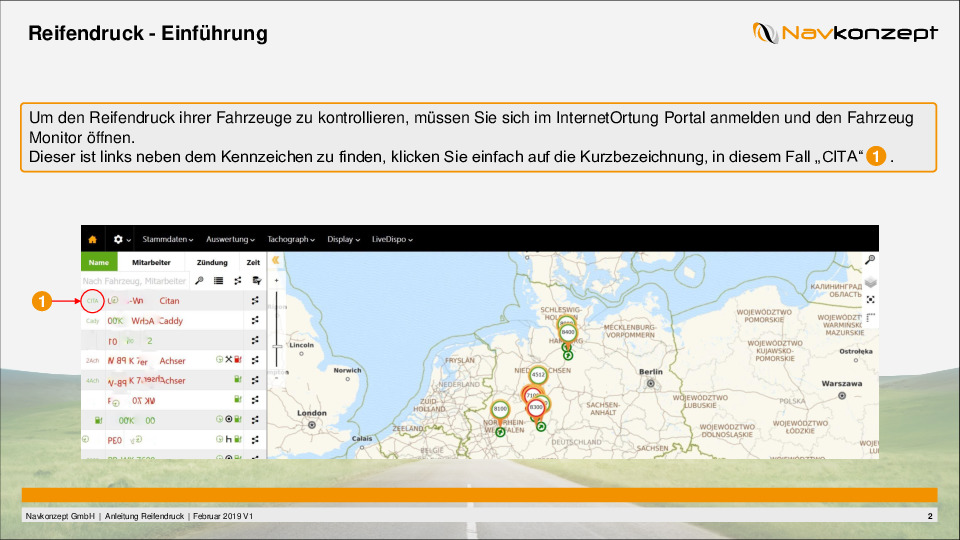Screen dimensions: 960x540
Task: Open the Stammdaten menu
Action: tap(168, 239)
